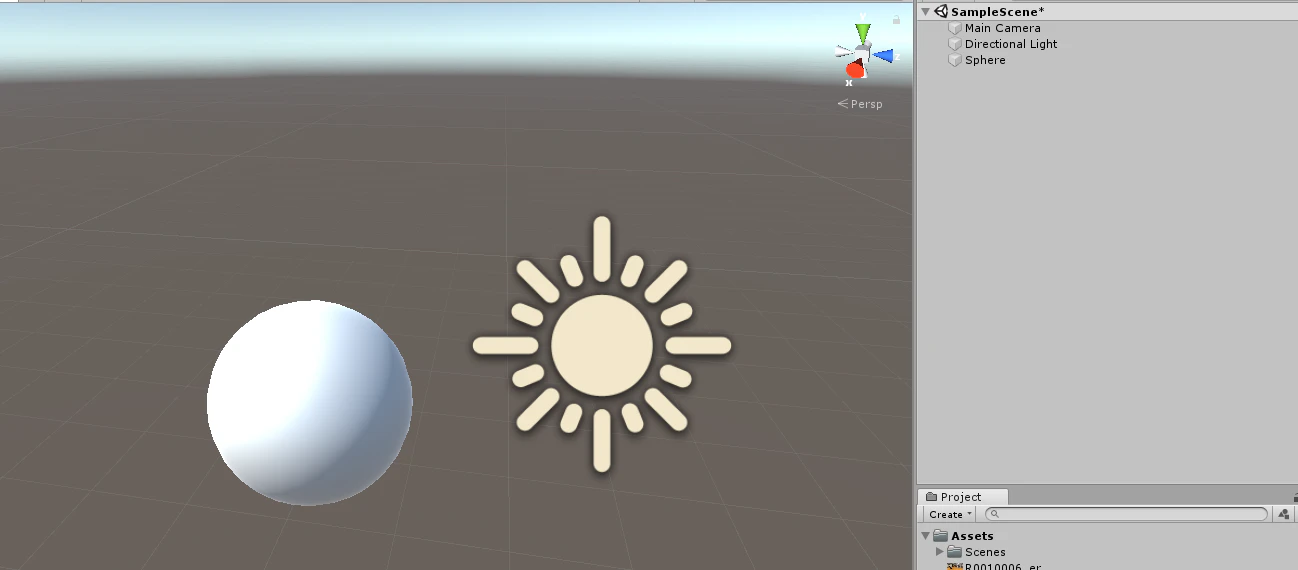Click the search magnifier icon in Project
The image size is (1298, 570).
[x=993, y=514]
